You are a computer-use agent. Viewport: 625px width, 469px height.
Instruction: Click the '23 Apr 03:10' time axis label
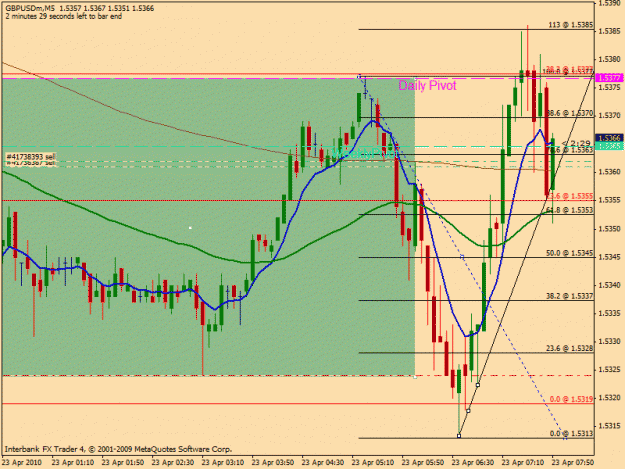tap(223, 463)
